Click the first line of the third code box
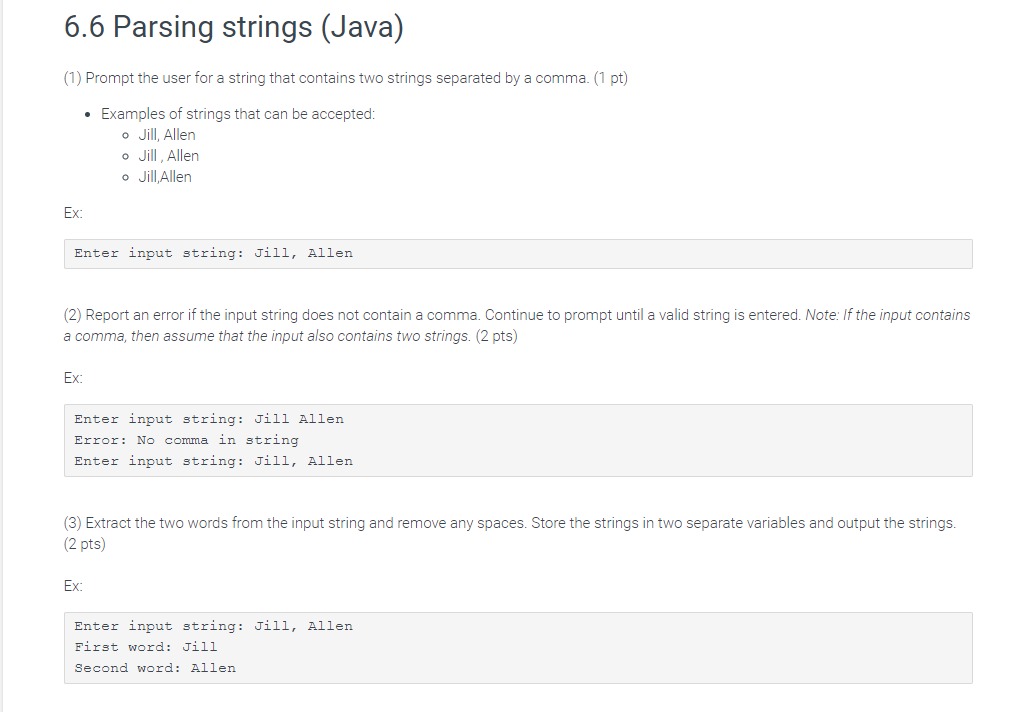This screenshot has width=1028, height=712. coord(213,626)
